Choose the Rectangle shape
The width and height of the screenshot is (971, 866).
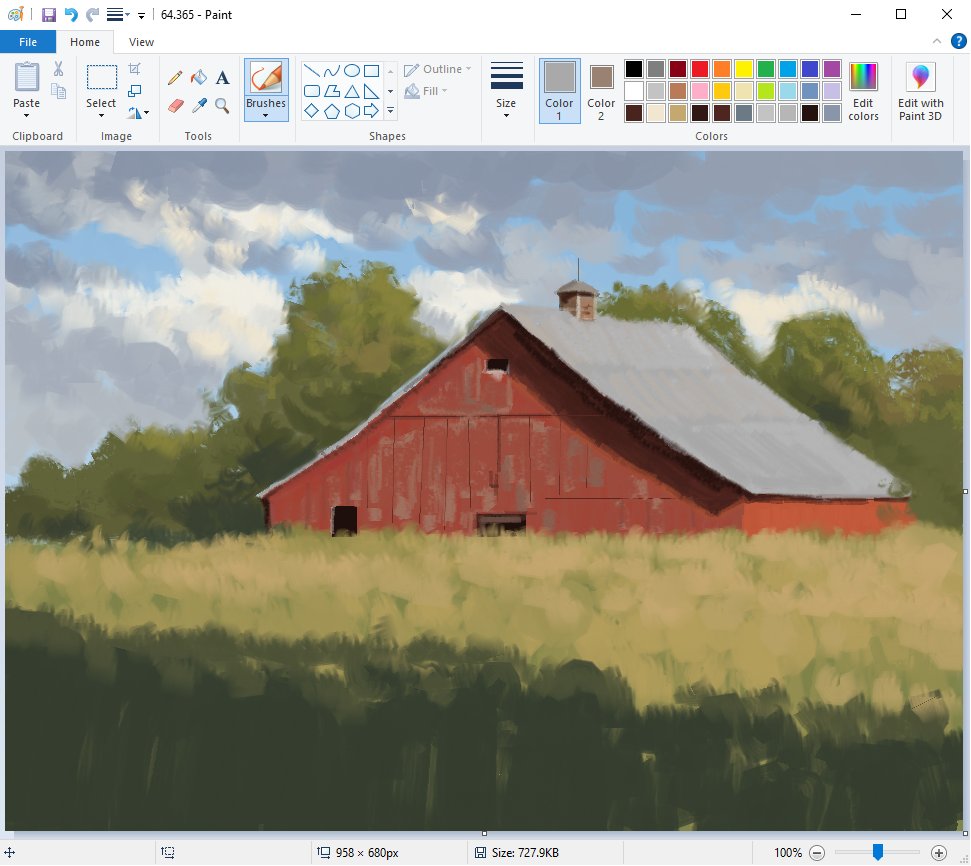tap(372, 71)
